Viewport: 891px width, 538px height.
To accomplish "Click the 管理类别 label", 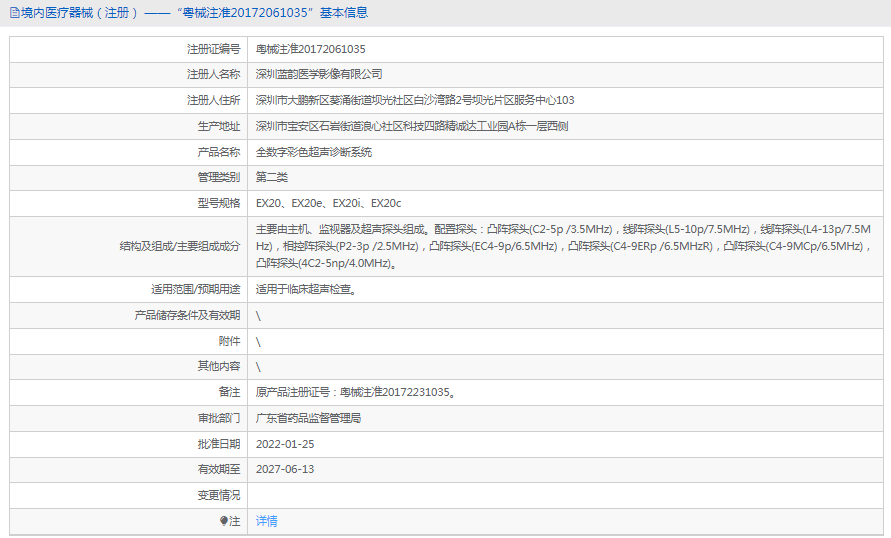I will coord(219,177).
